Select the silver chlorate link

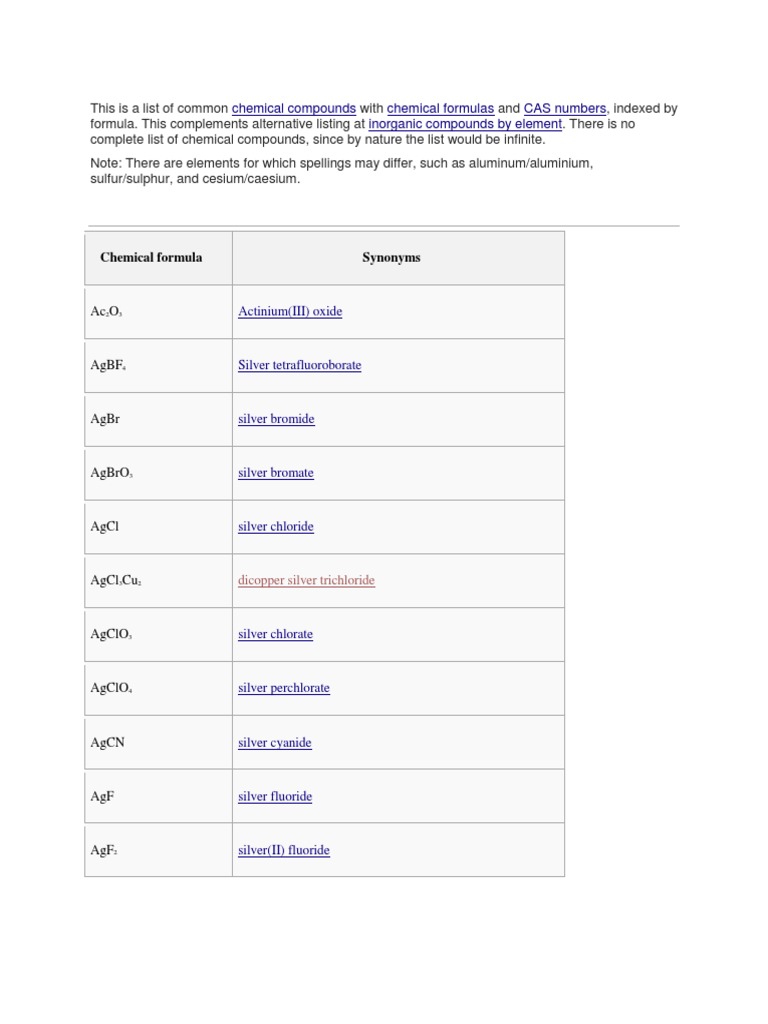click(x=275, y=635)
